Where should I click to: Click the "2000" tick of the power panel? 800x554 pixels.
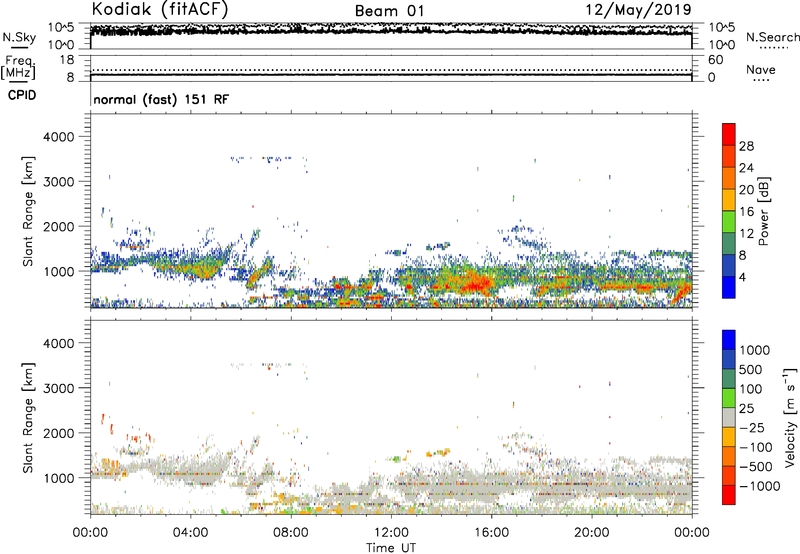pyautogui.click(x=58, y=226)
